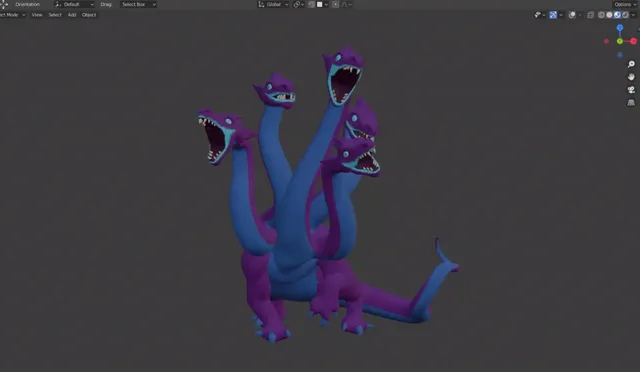Open the Select menu

click(x=55, y=15)
